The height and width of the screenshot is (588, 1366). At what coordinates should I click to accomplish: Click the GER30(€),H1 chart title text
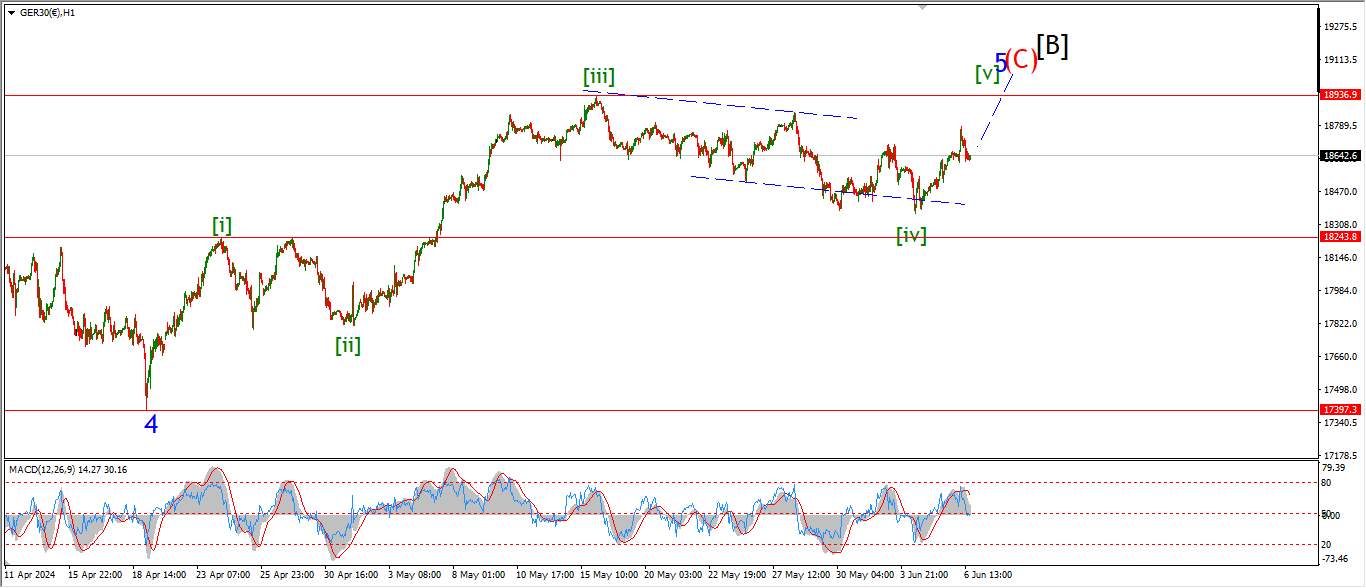pyautogui.click(x=48, y=13)
